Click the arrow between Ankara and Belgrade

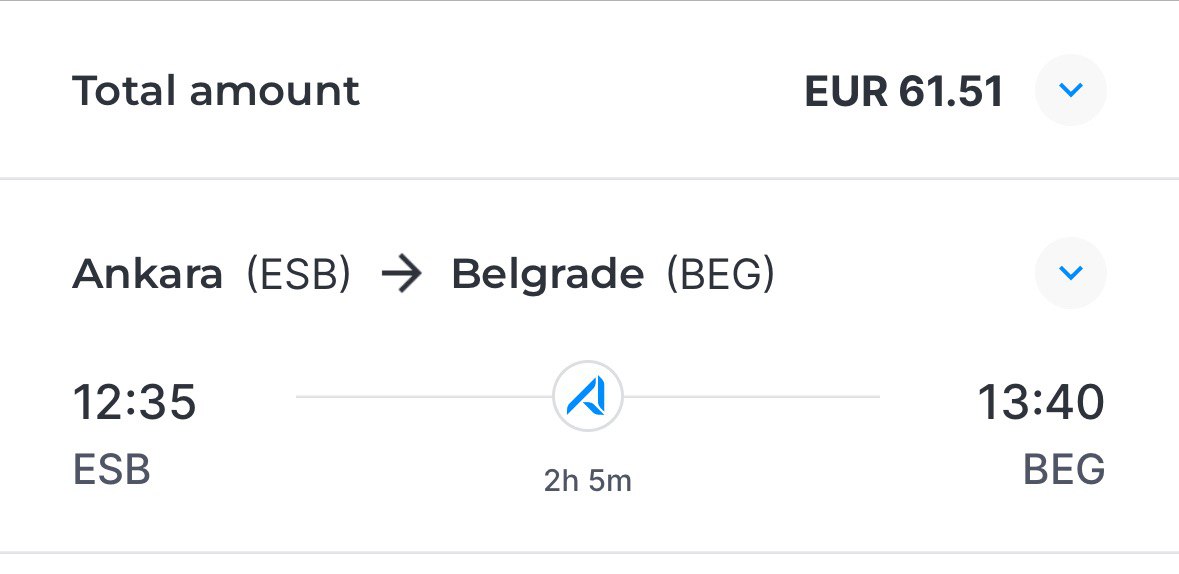point(401,275)
